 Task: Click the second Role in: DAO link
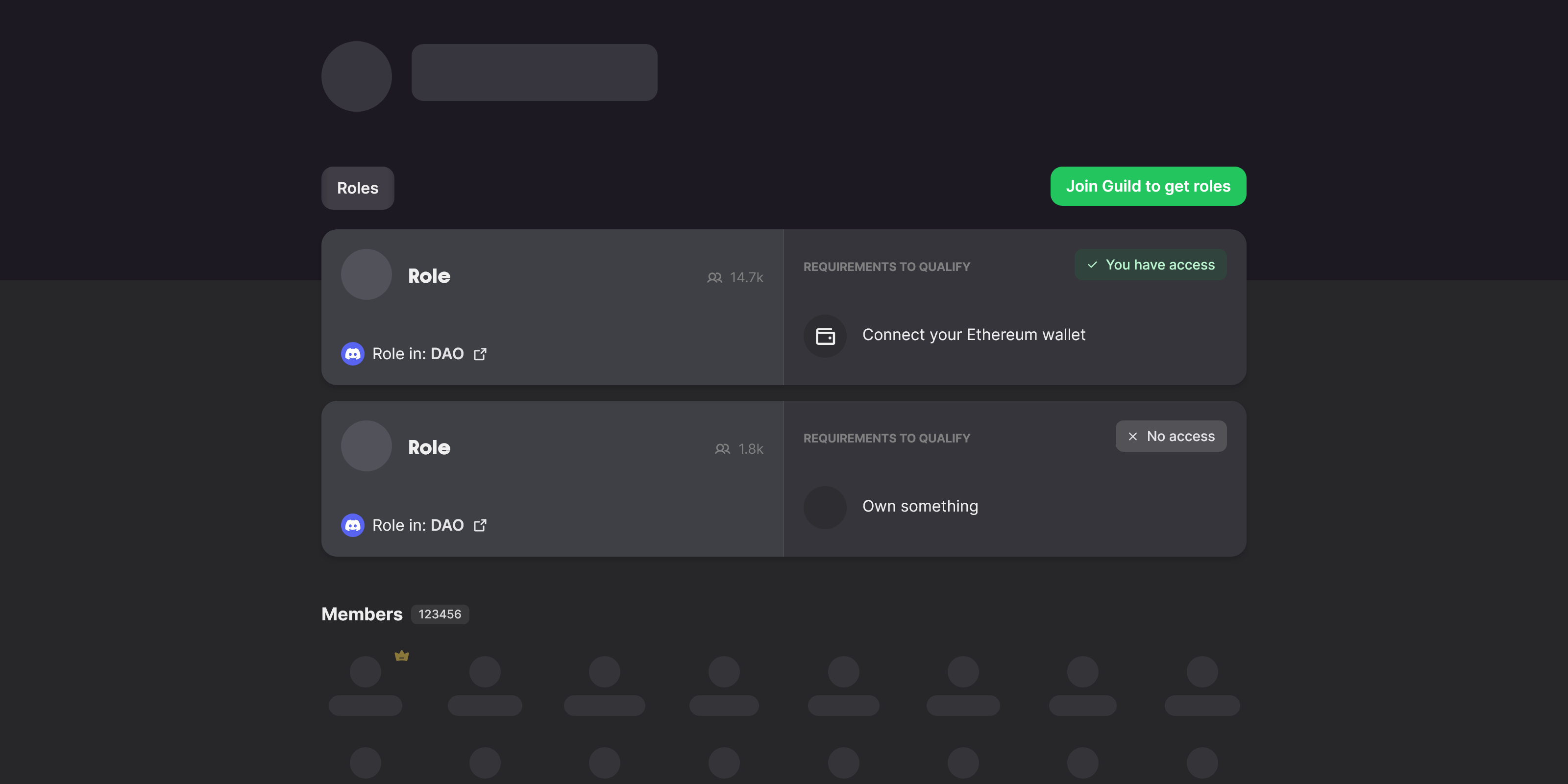417,525
